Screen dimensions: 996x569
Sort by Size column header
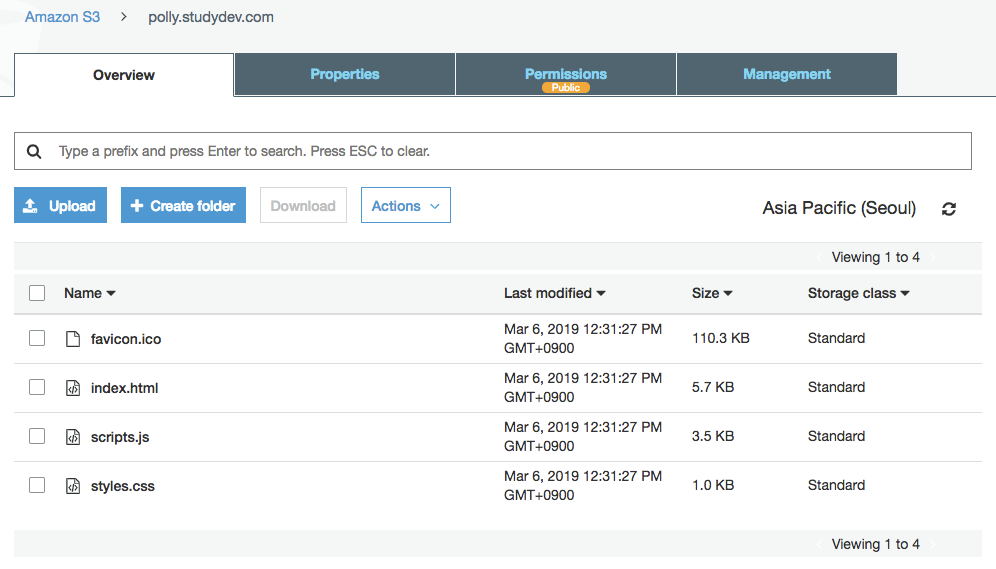[712, 293]
